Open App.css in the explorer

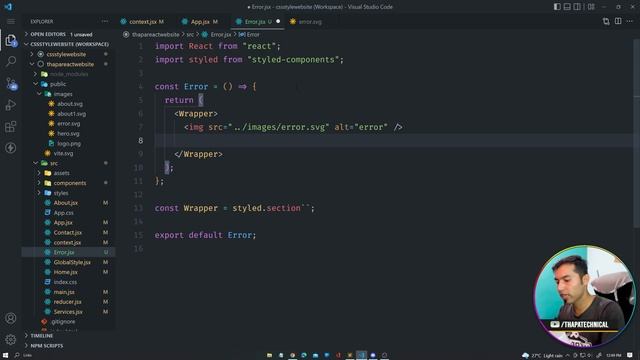click(x=64, y=213)
